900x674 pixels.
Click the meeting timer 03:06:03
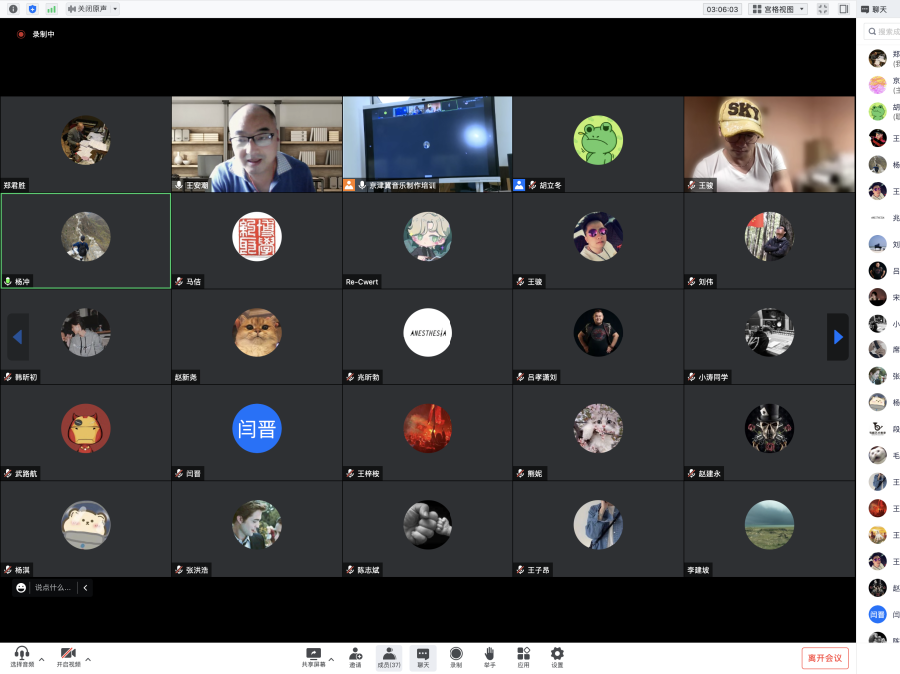point(722,9)
